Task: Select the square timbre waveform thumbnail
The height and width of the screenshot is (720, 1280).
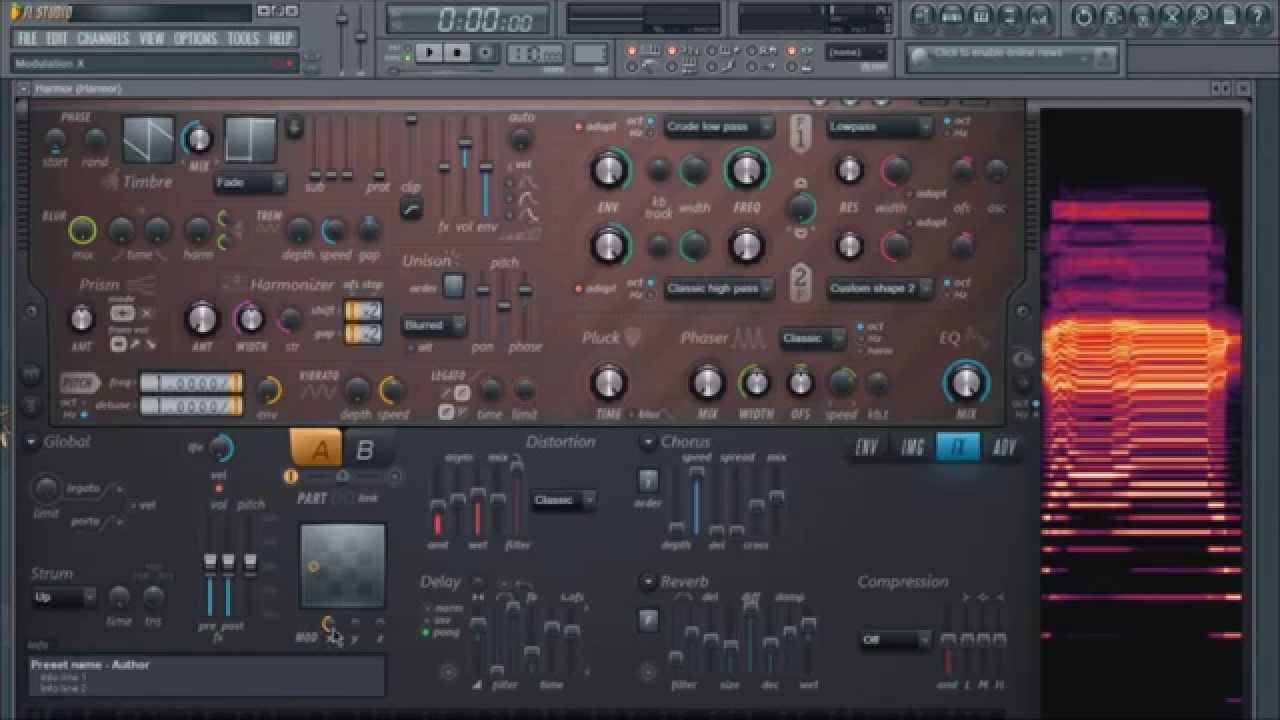Action: click(250, 140)
